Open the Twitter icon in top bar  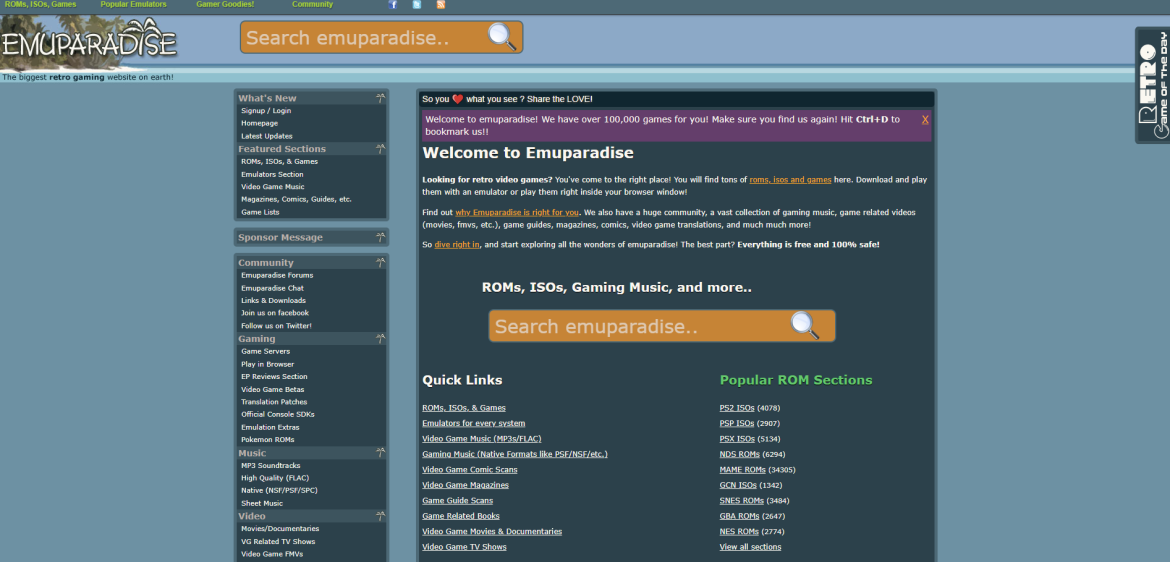point(416,4)
